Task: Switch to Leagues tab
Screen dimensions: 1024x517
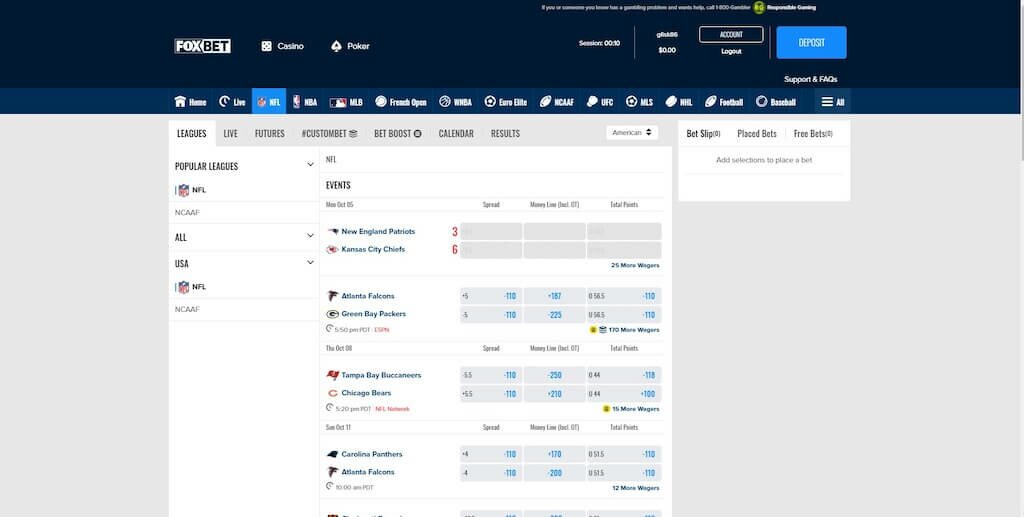Action: pos(191,133)
